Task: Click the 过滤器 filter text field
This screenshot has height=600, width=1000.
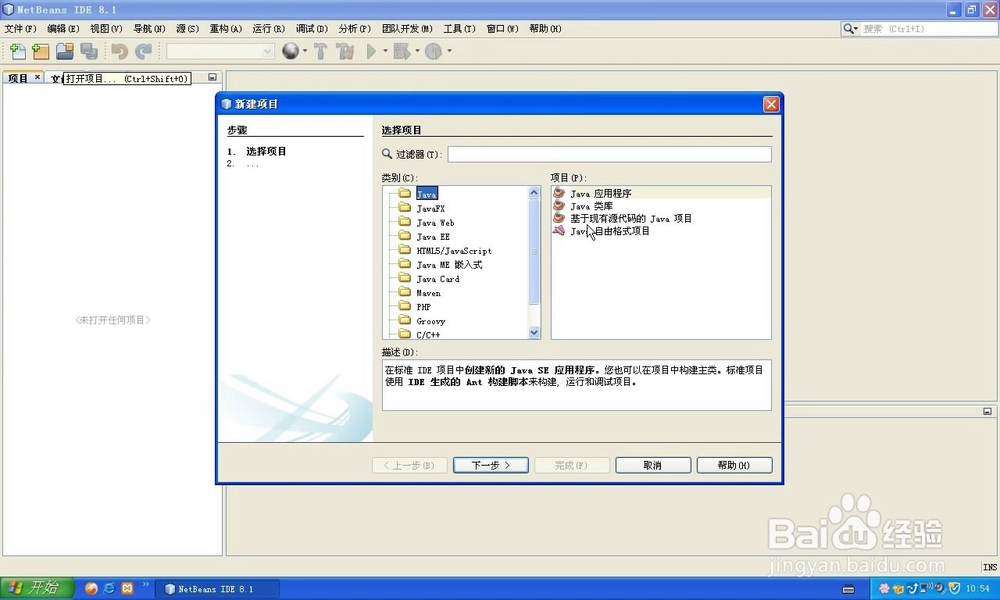Action: (x=609, y=154)
